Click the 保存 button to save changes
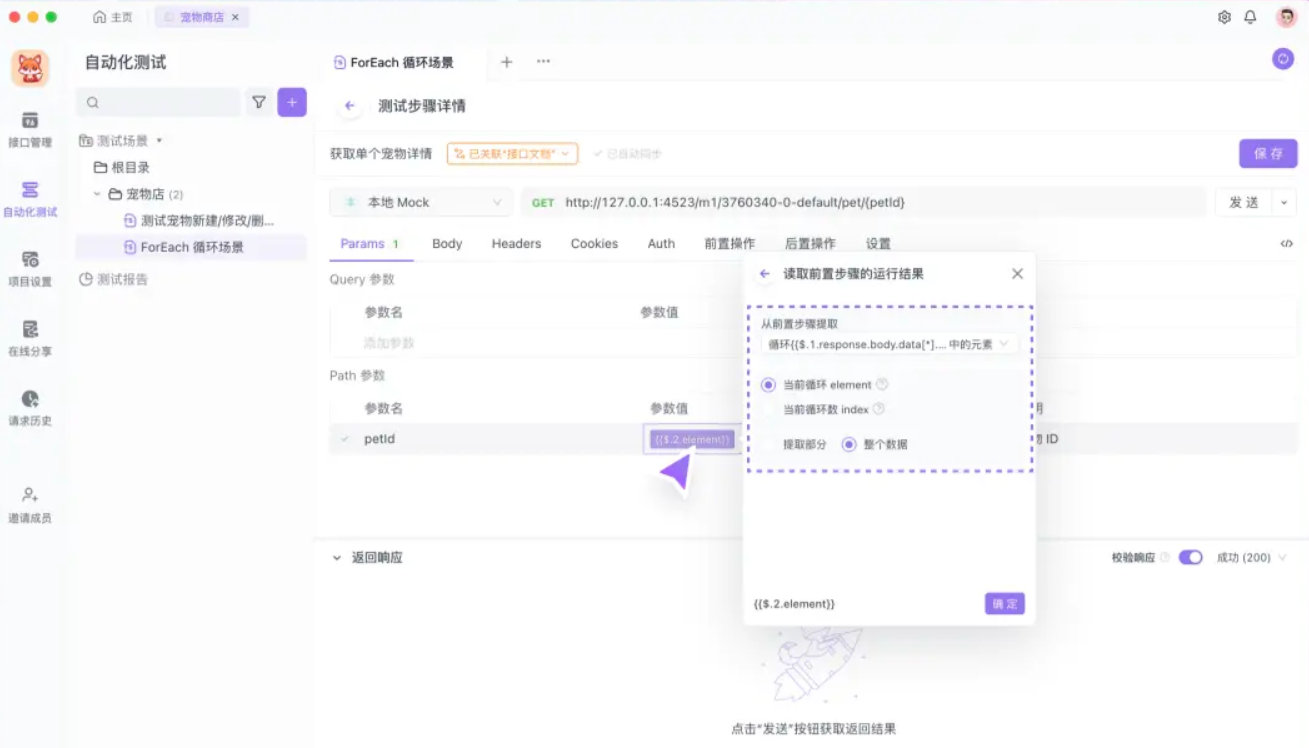This screenshot has width=1309, height=748. pyautogui.click(x=1267, y=153)
